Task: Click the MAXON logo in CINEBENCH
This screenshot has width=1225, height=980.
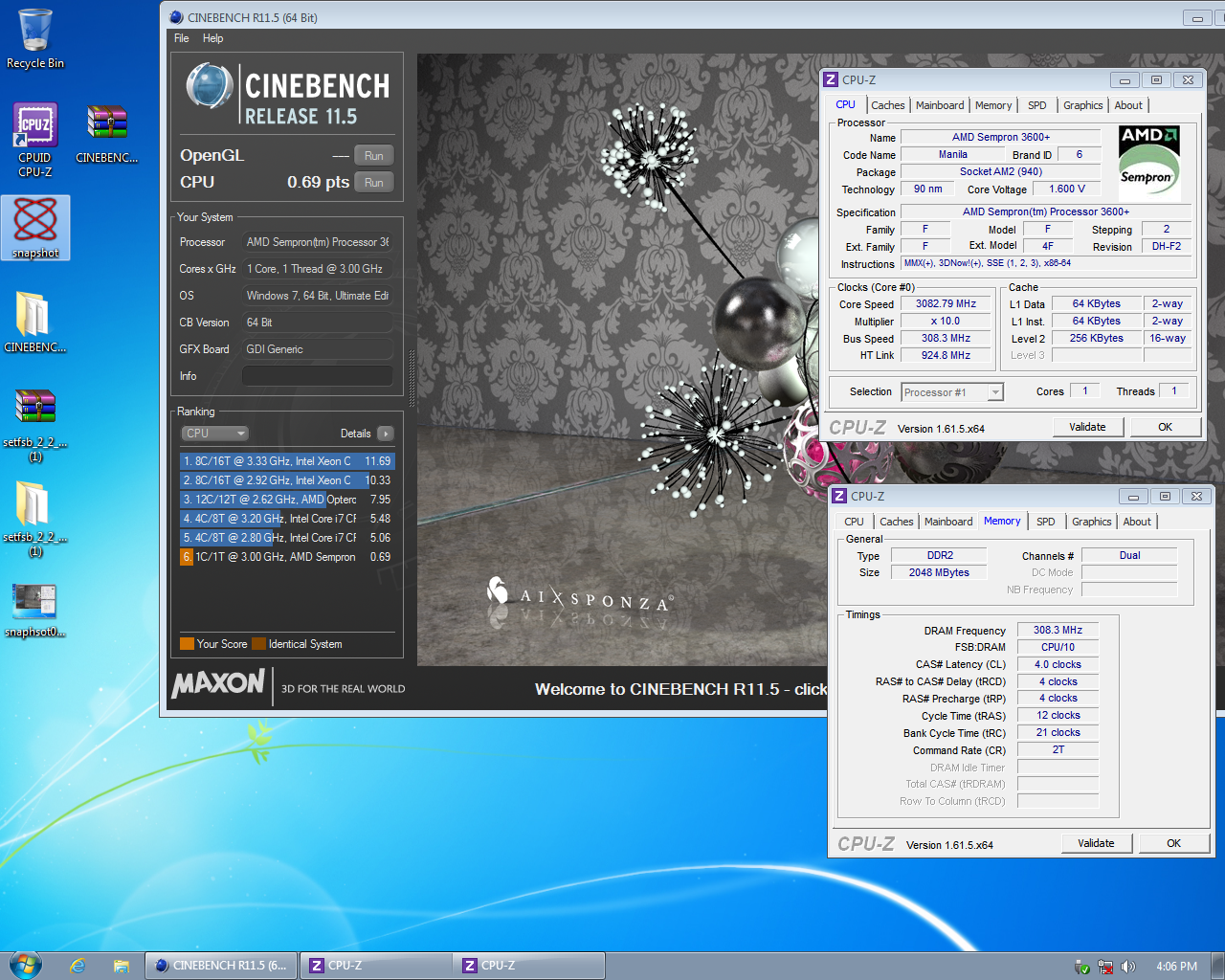Action: pyautogui.click(x=218, y=683)
